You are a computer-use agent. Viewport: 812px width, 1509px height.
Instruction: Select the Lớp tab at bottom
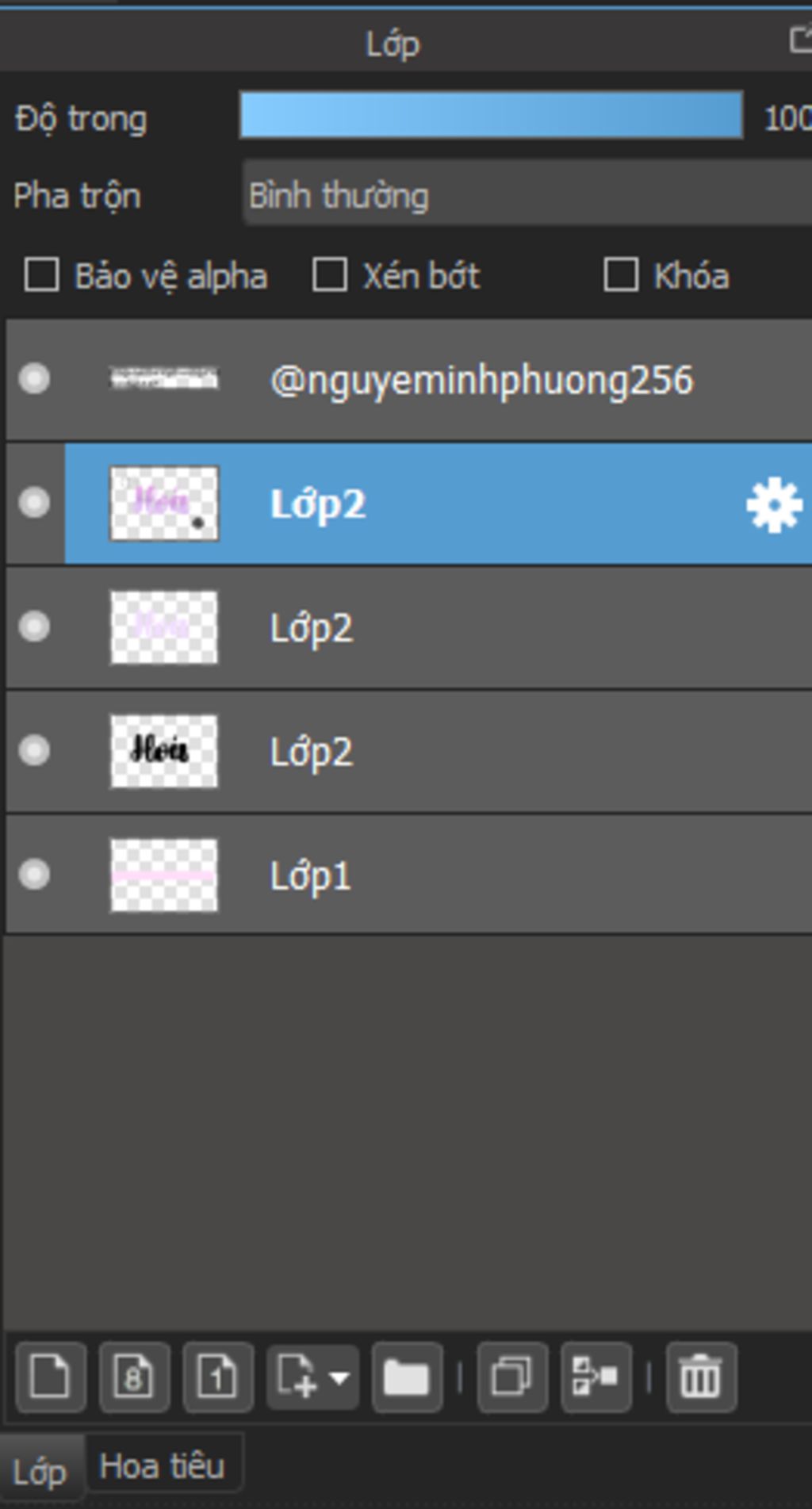[40, 1472]
